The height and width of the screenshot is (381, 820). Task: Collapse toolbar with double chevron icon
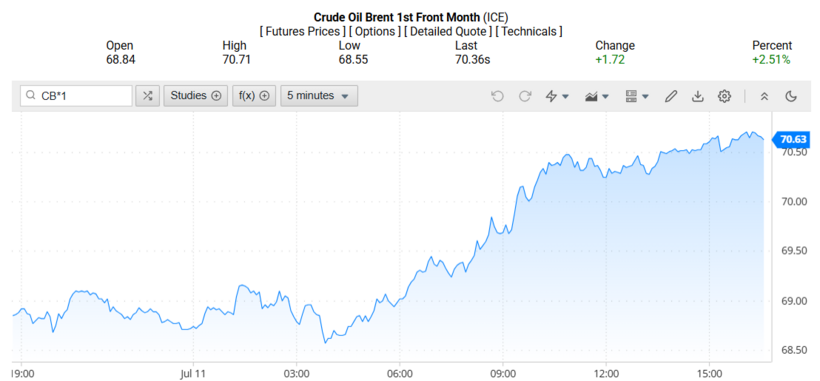pyautogui.click(x=764, y=96)
